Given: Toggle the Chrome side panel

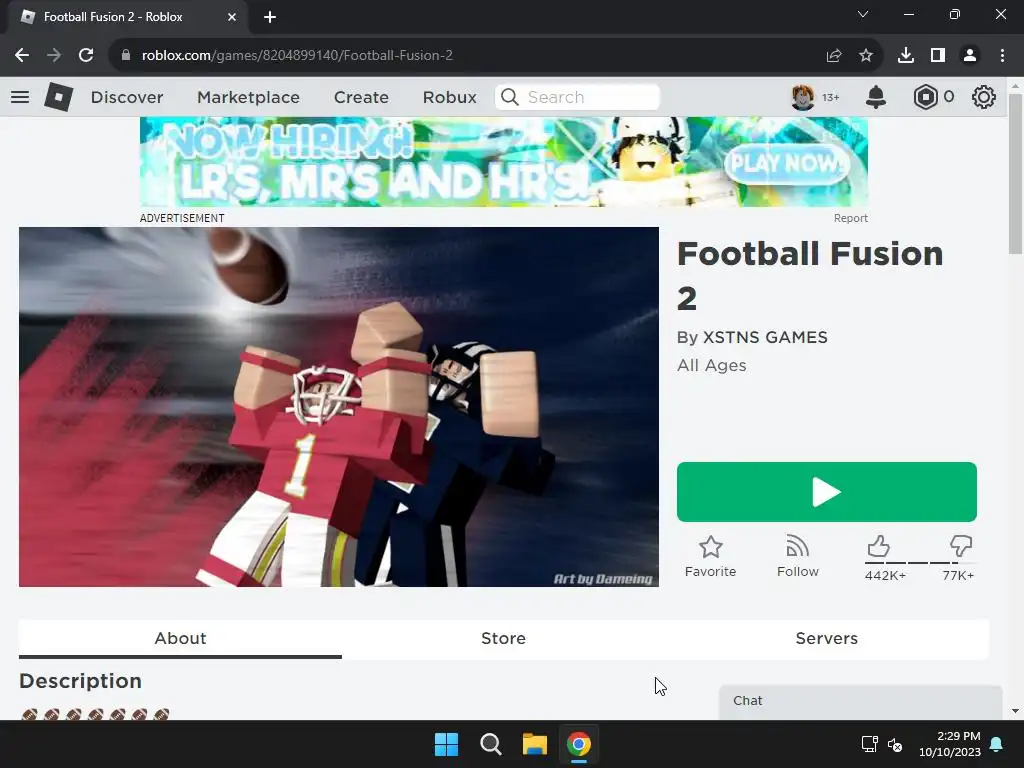Looking at the screenshot, I should point(938,56).
